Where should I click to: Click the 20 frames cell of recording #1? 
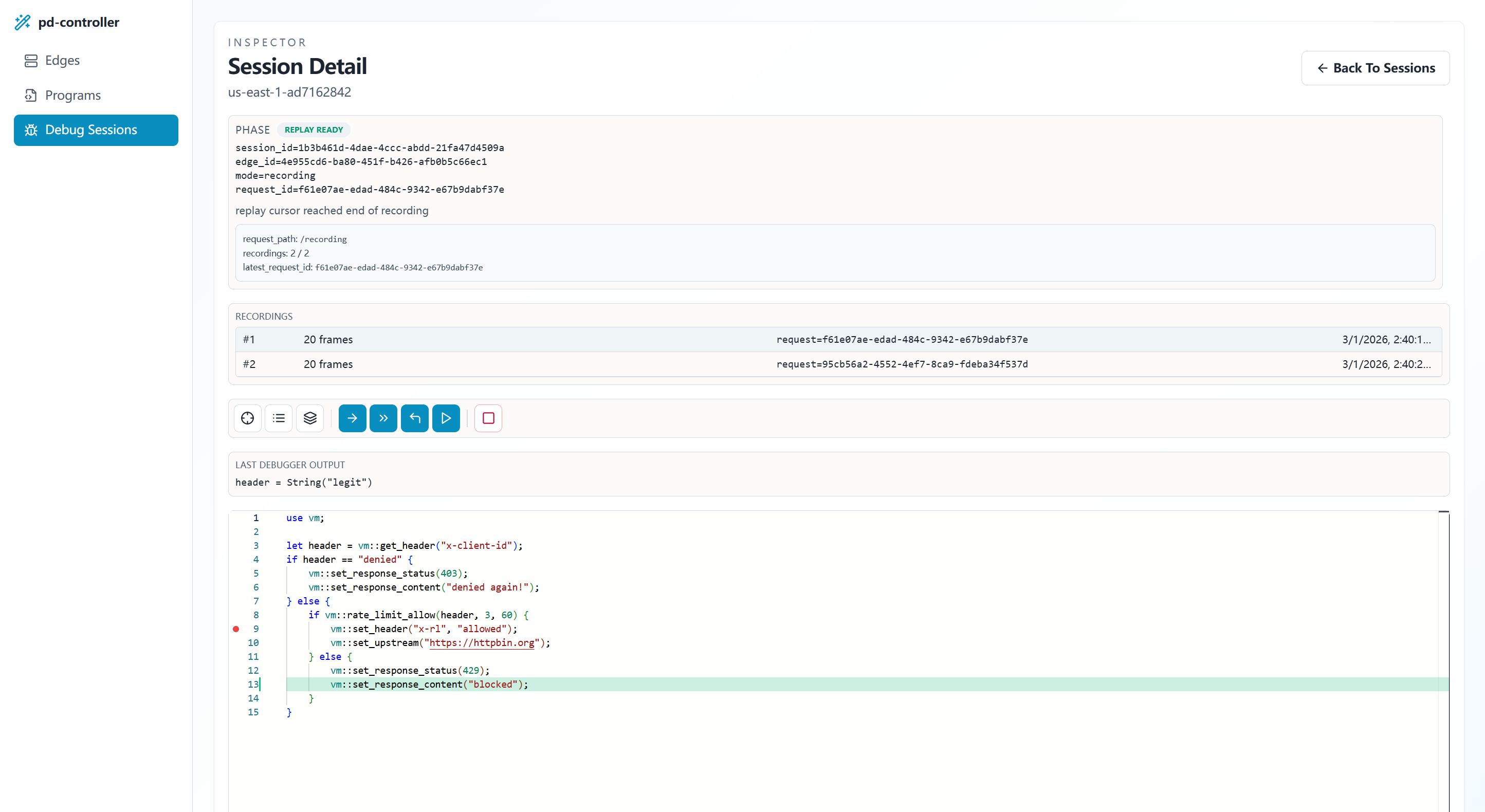tap(328, 339)
